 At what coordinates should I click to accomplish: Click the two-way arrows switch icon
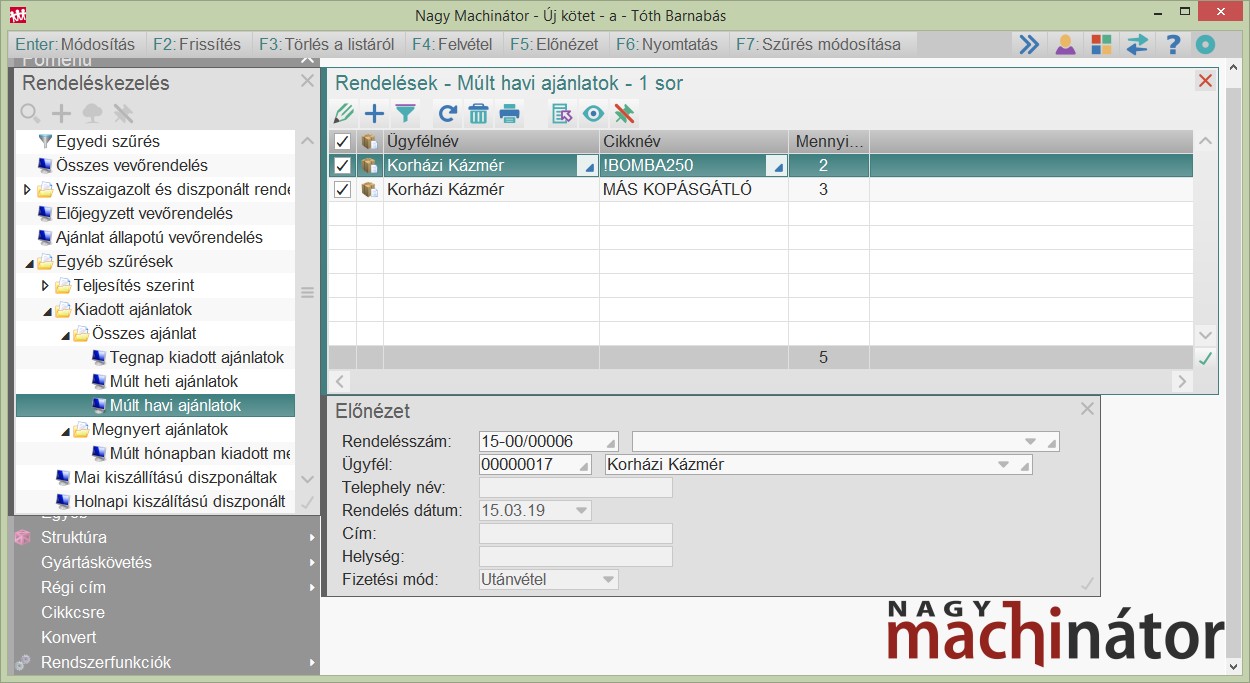point(1137,44)
